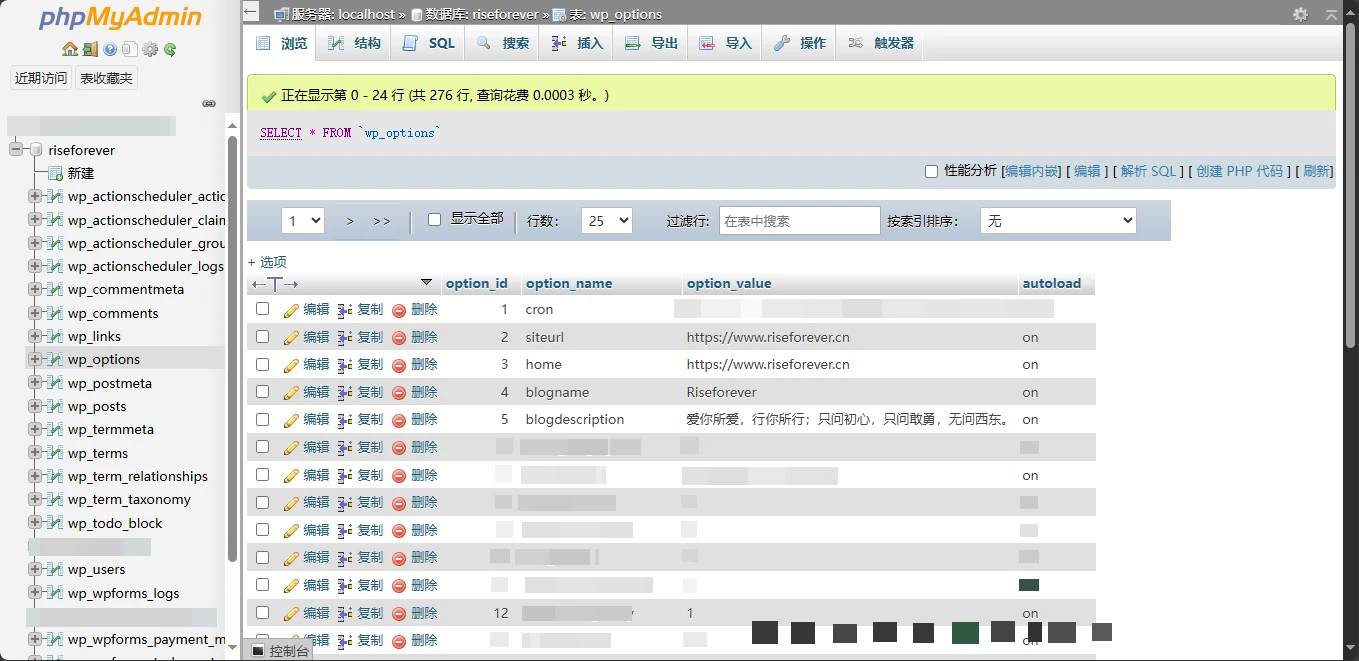
Task: Open the 按索引排序 sort by index dropdown
Action: [1058, 221]
